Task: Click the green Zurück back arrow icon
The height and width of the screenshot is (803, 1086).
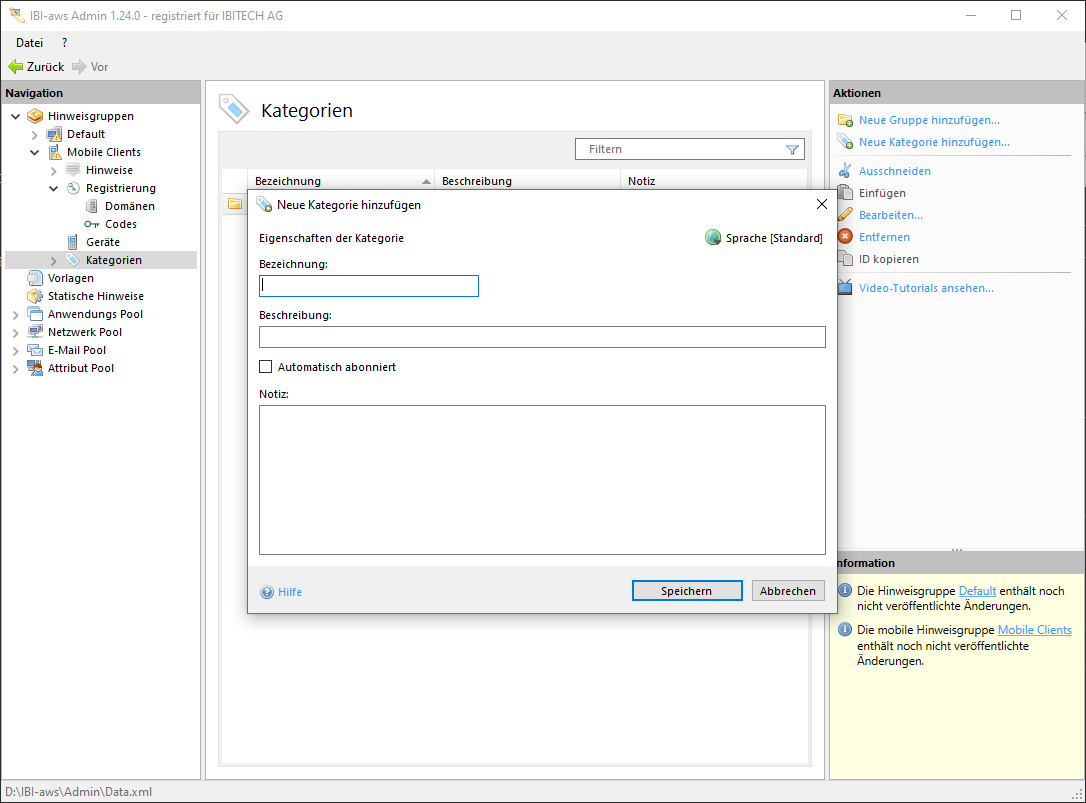Action: 15,67
